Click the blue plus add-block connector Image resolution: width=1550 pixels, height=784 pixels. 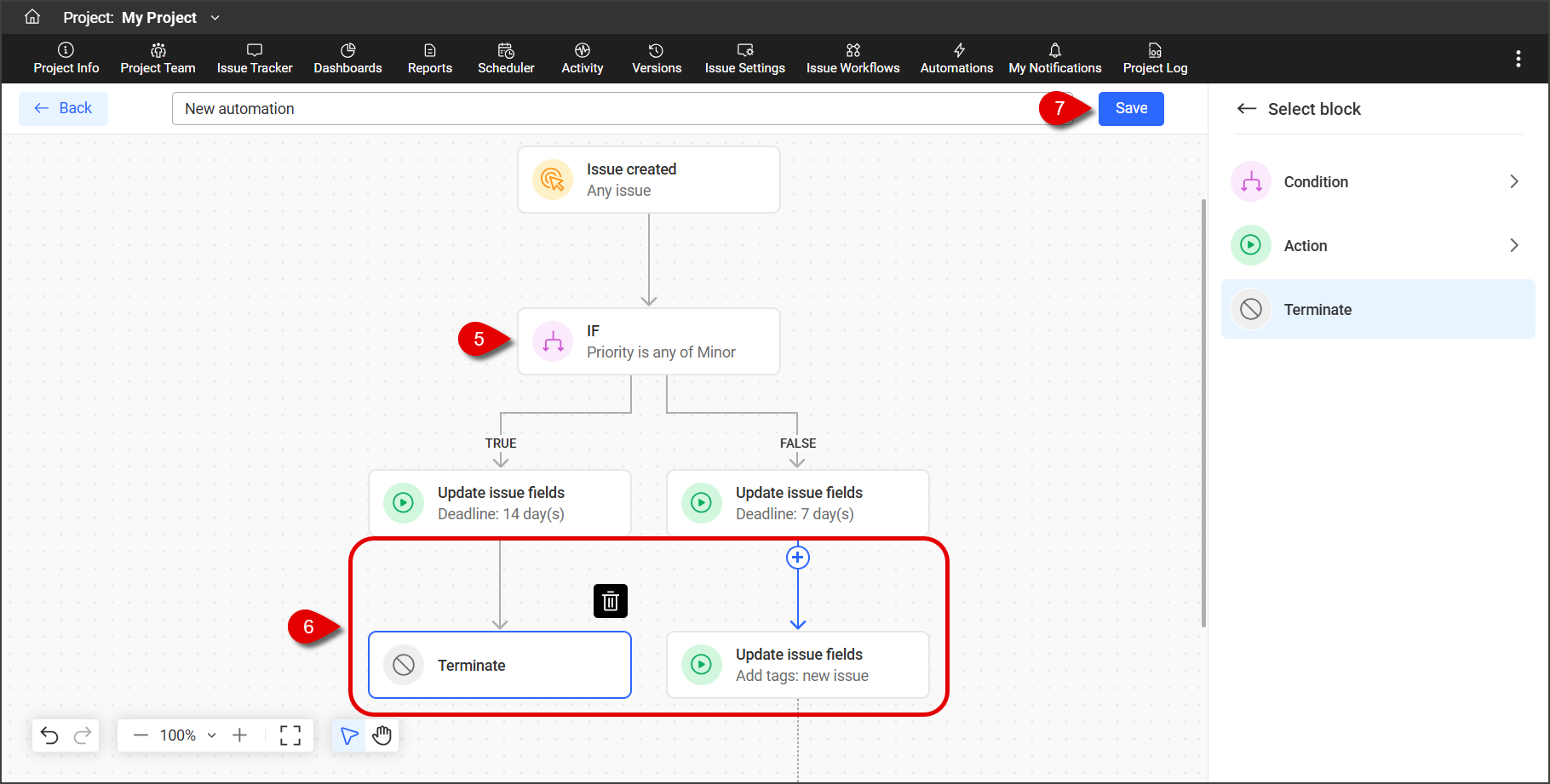797,558
